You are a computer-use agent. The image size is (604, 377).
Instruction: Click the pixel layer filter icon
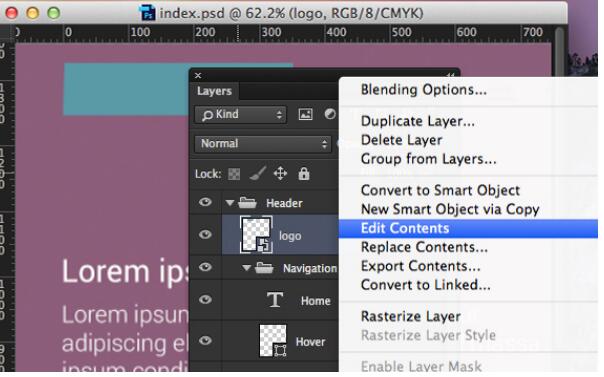[x=305, y=114]
